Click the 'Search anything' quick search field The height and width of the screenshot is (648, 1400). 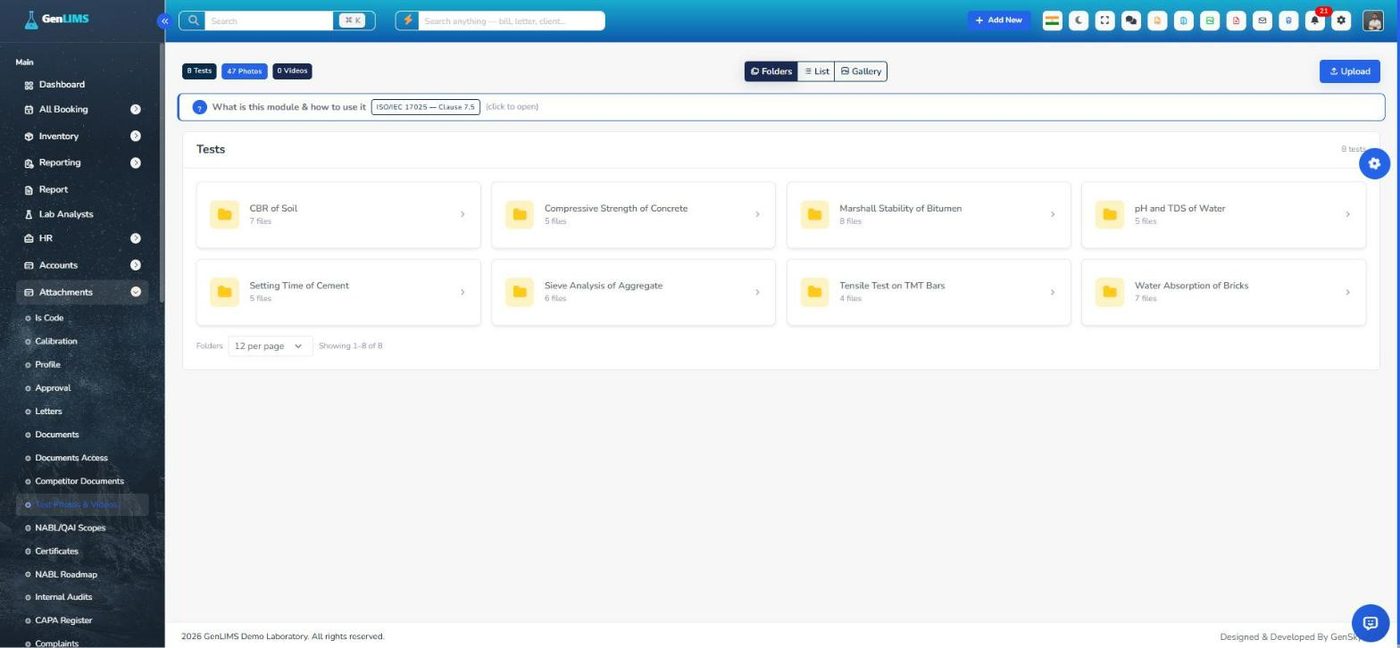point(511,20)
